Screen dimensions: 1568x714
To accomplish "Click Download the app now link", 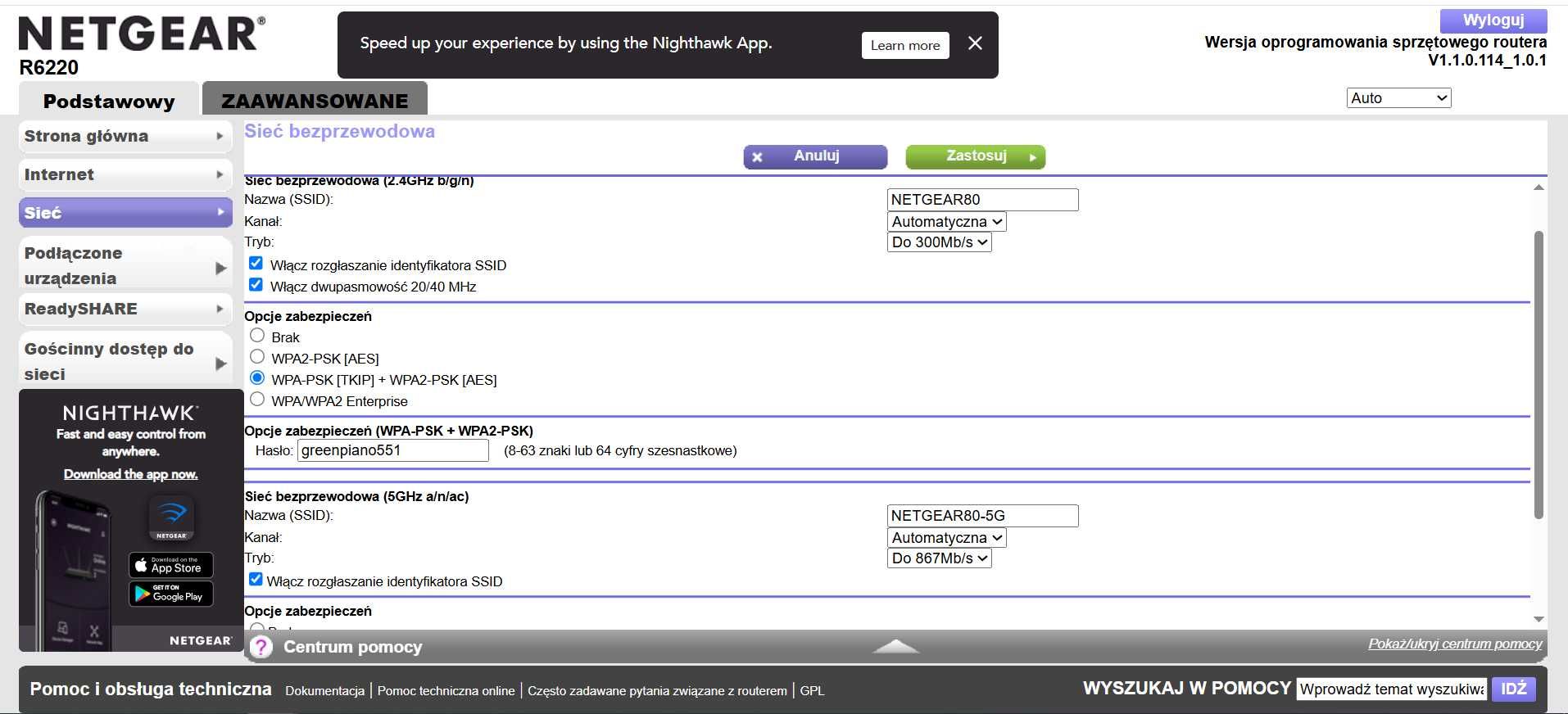I will (x=131, y=474).
